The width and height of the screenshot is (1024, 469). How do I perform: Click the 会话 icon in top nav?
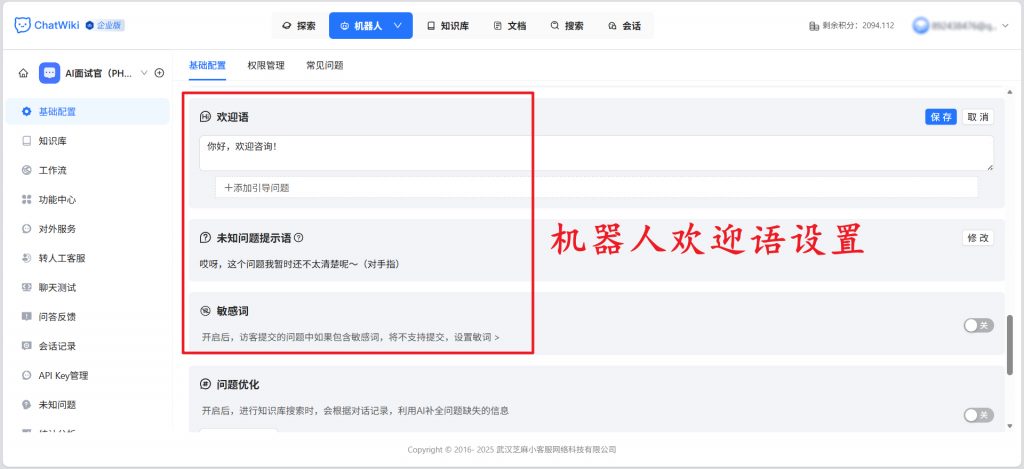coord(612,26)
